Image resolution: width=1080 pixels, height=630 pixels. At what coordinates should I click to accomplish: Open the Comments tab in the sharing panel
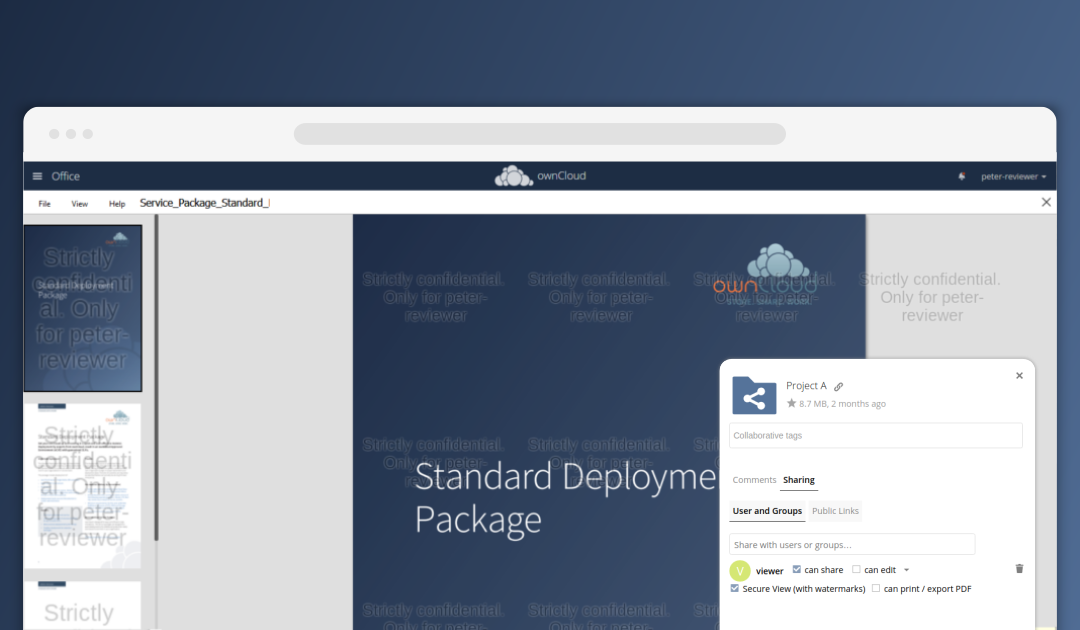755,480
